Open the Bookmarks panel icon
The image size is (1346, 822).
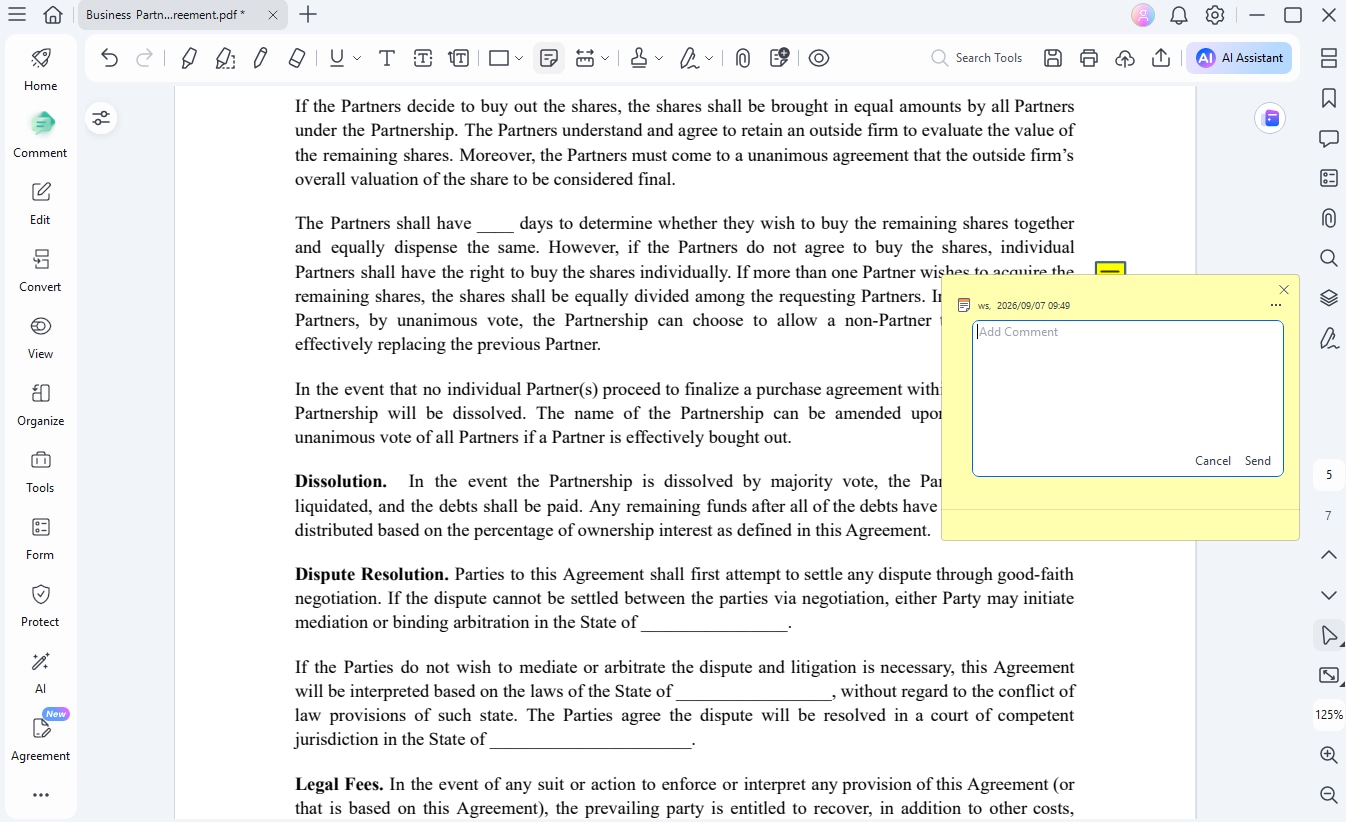coord(1329,98)
